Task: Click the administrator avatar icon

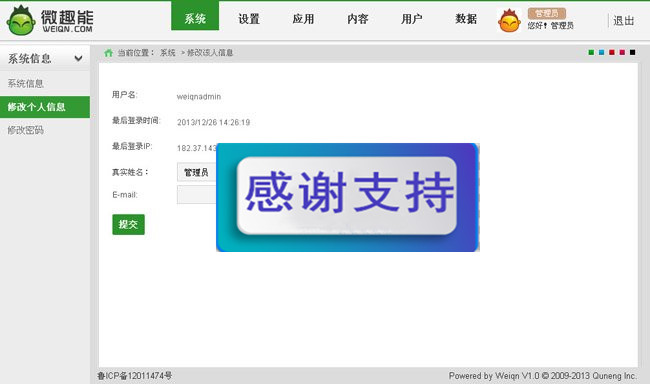Action: pyautogui.click(x=509, y=20)
